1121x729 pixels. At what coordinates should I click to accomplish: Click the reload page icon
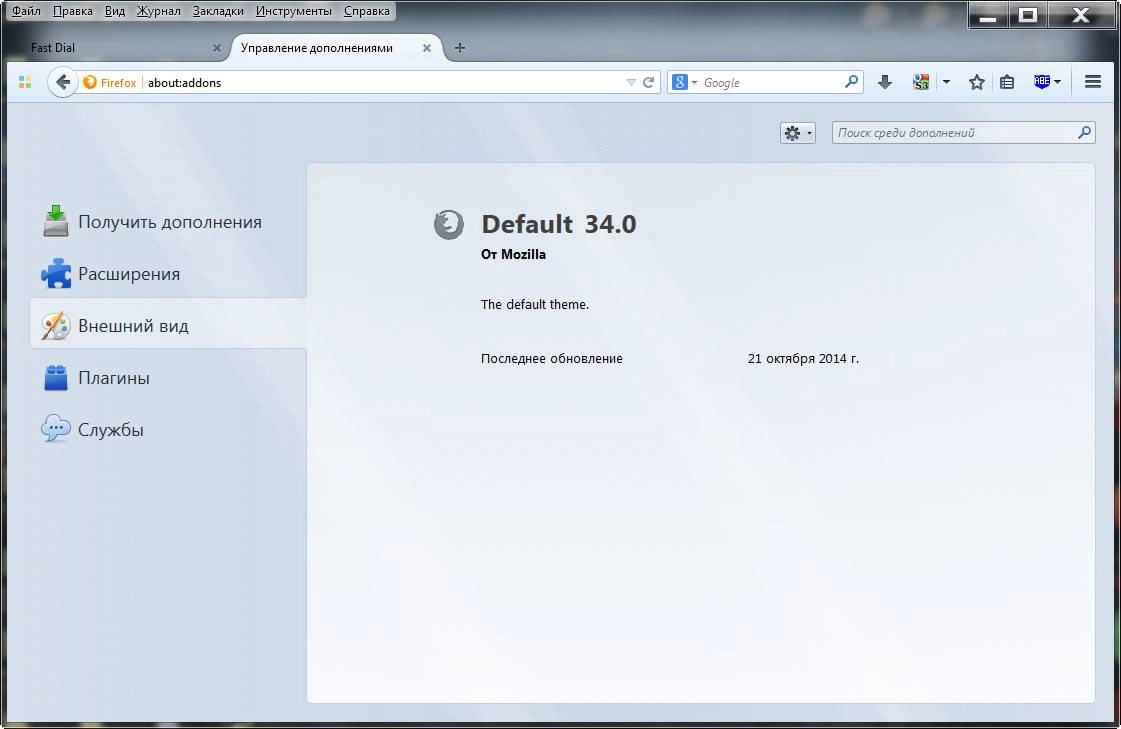click(x=648, y=82)
